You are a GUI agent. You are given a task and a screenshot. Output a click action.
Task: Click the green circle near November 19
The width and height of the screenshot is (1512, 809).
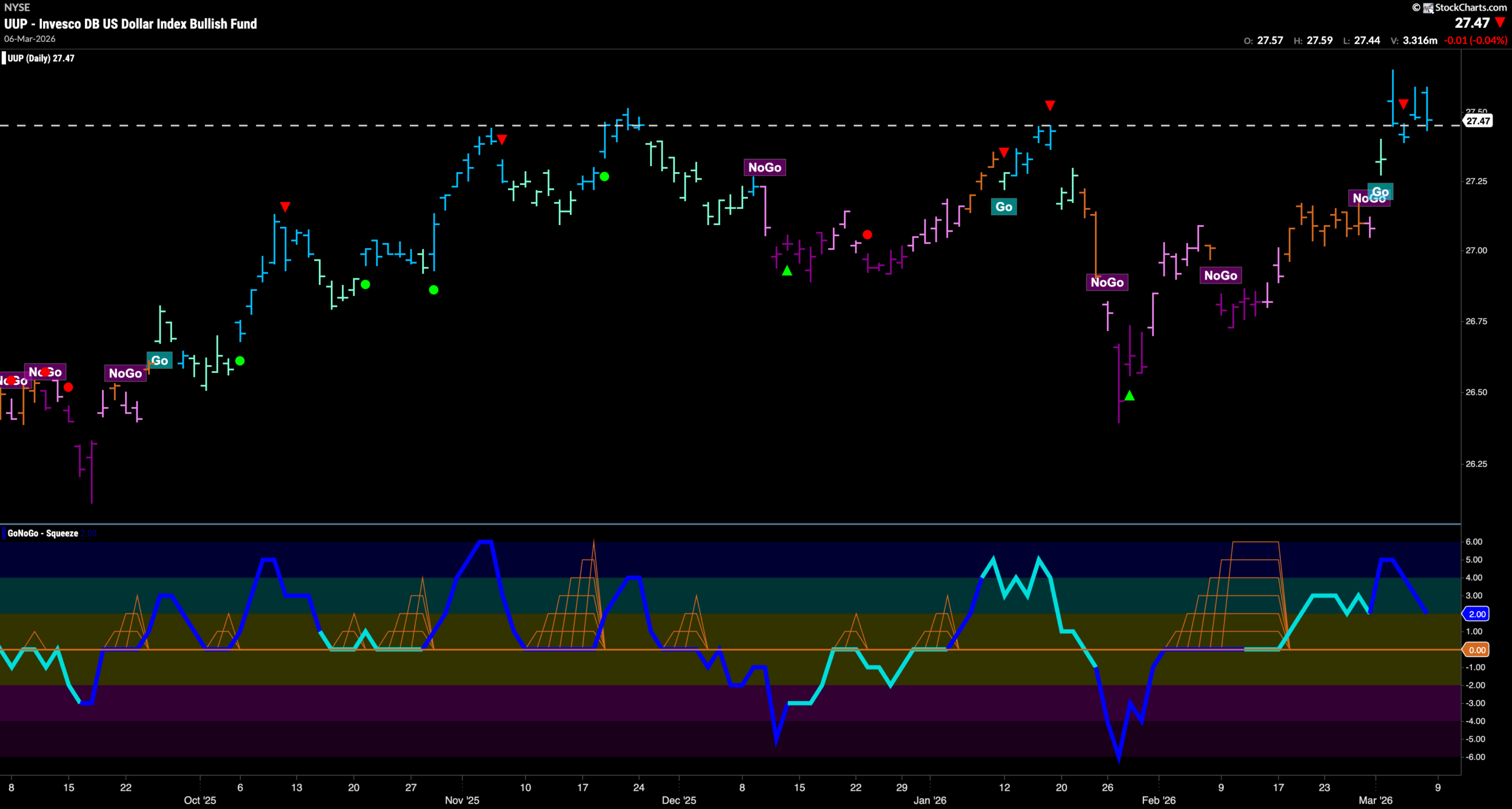point(604,176)
